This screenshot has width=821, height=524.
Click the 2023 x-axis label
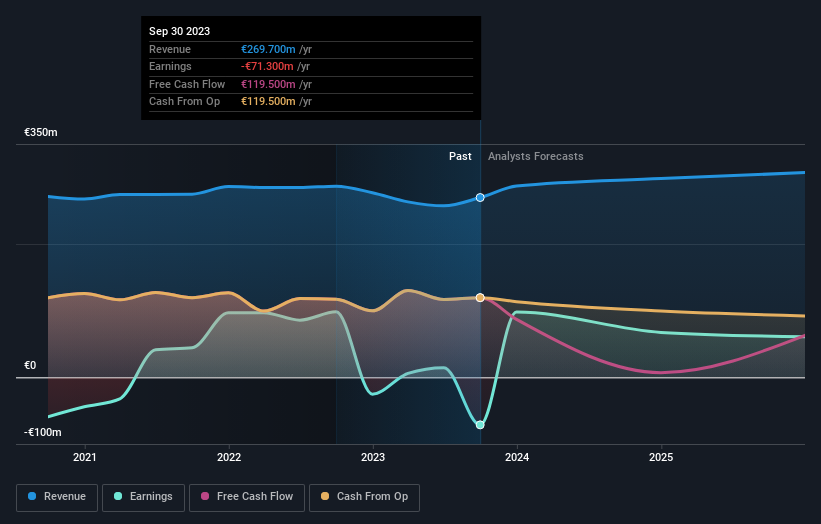pyautogui.click(x=373, y=457)
